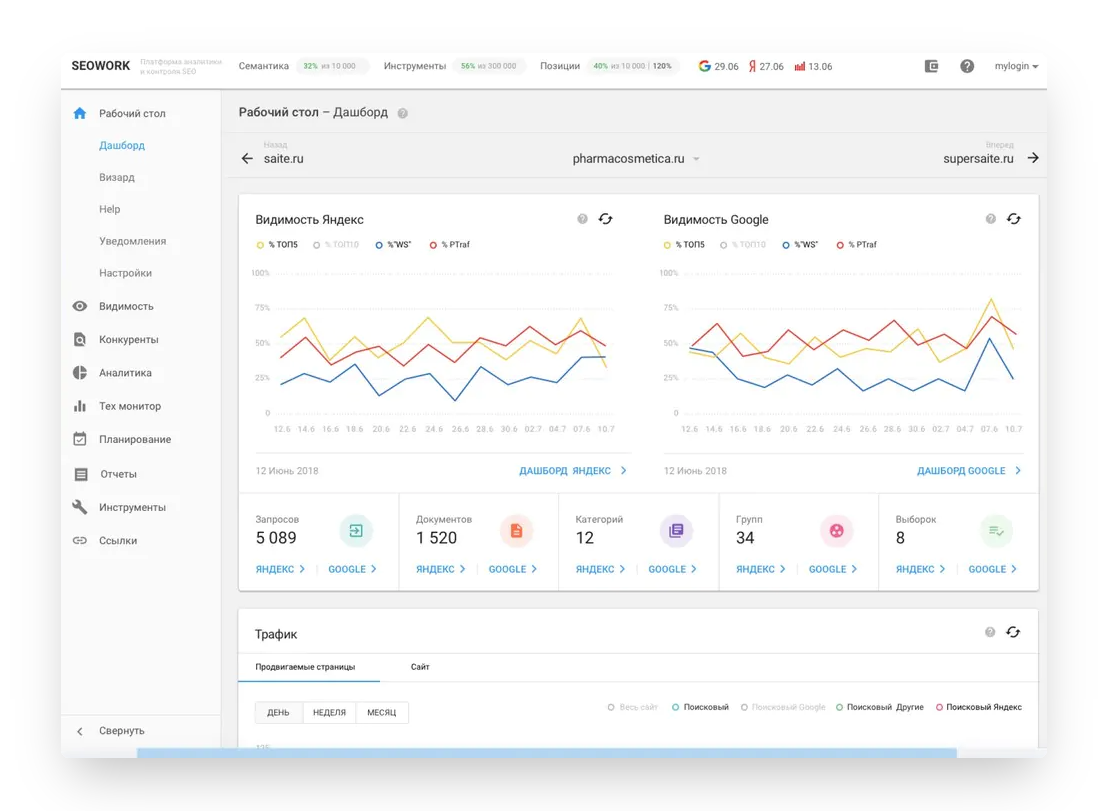Toggle Поисковый Яндекс traffic series
This screenshot has height=811, width=1108.
[x=979, y=707]
